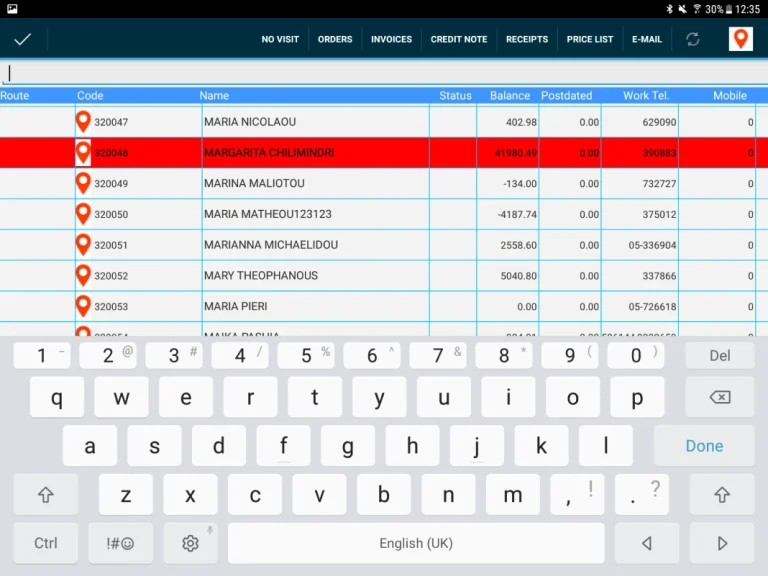Screen dimensions: 768x576
Task: Tap balance value 5040.80
Action: coord(519,276)
